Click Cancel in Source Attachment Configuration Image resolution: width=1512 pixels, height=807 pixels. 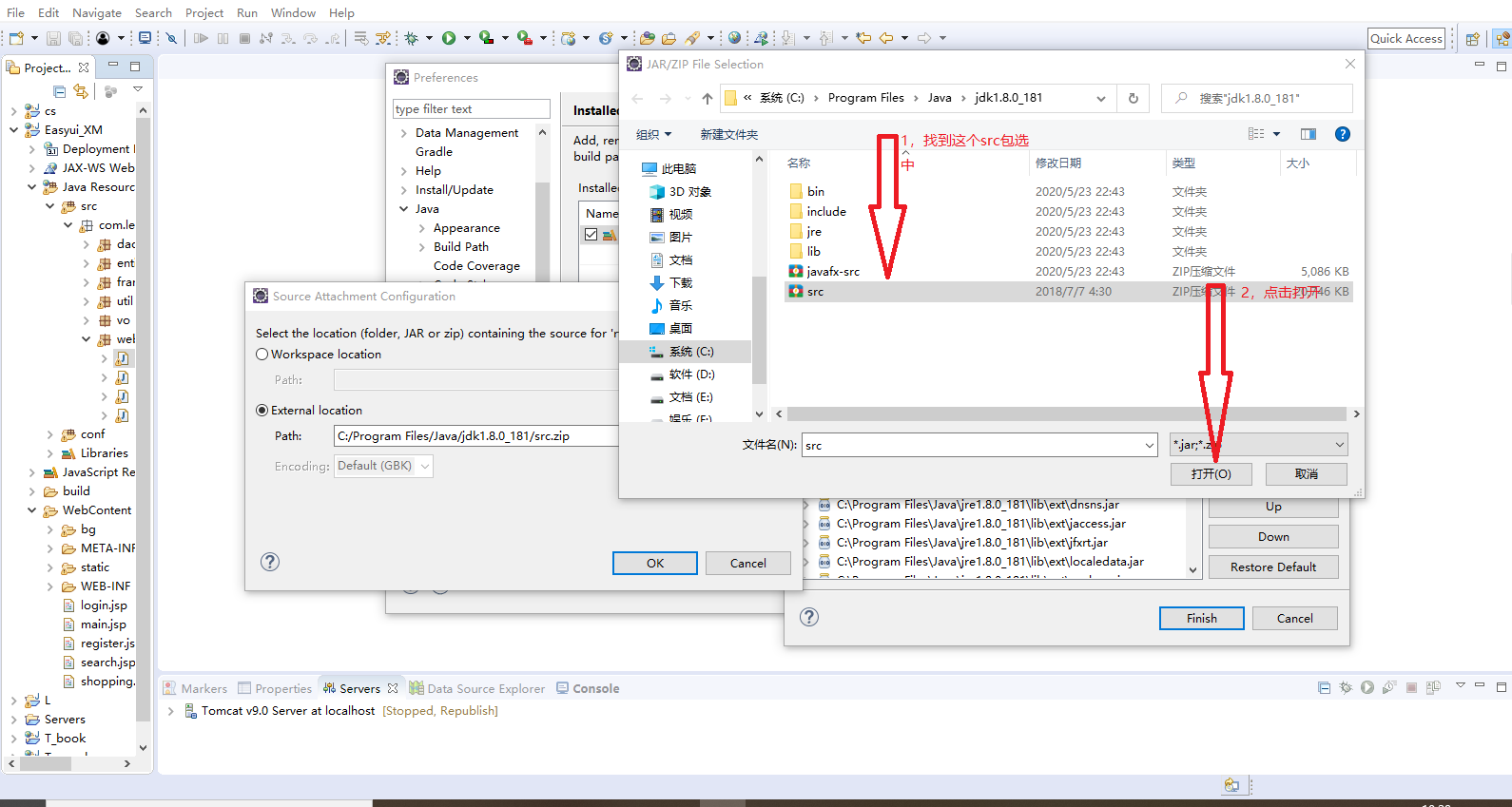[x=747, y=563]
